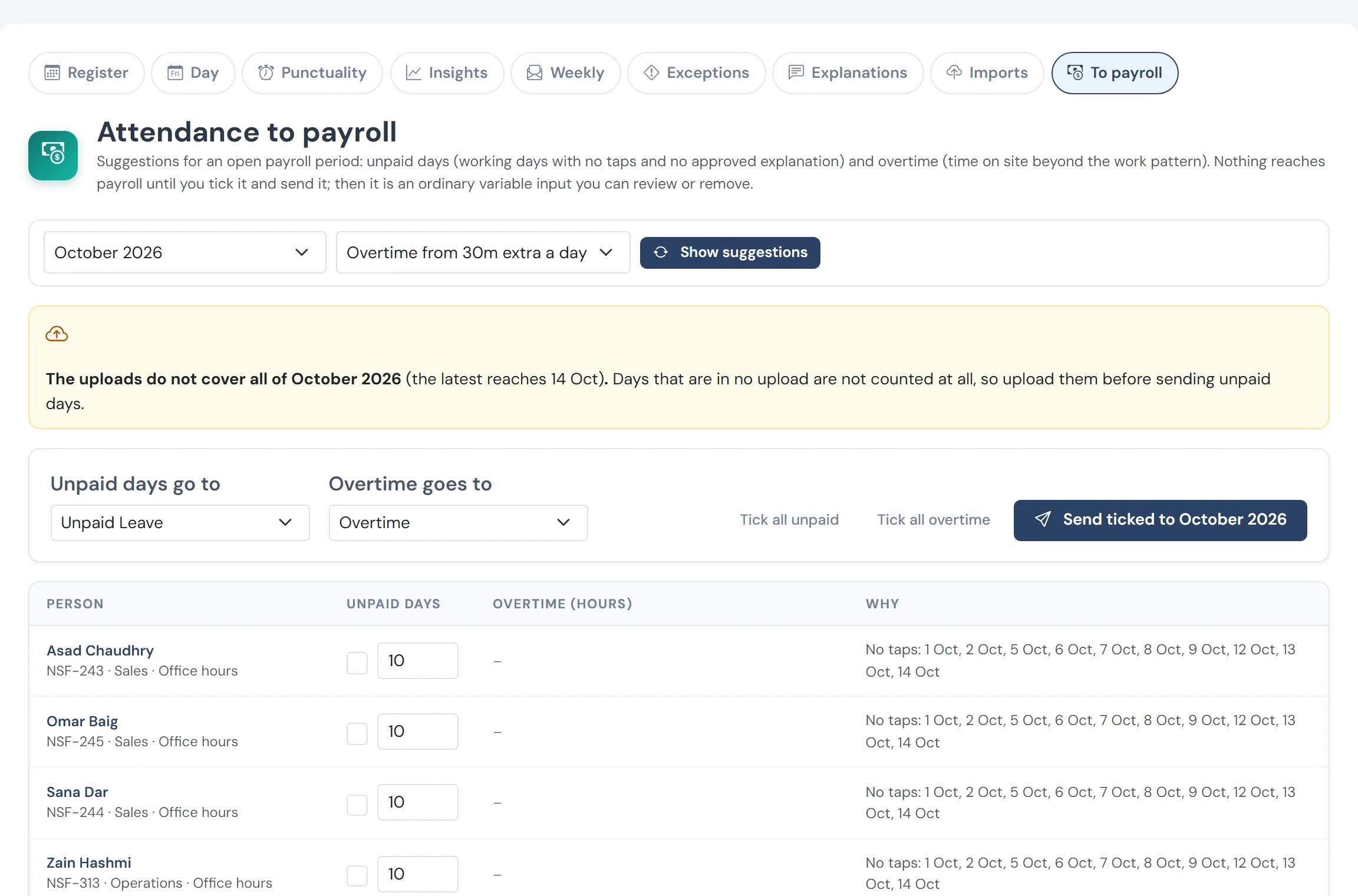The width and height of the screenshot is (1358, 896).
Task: Click the Insights chart icon
Action: coord(414,73)
